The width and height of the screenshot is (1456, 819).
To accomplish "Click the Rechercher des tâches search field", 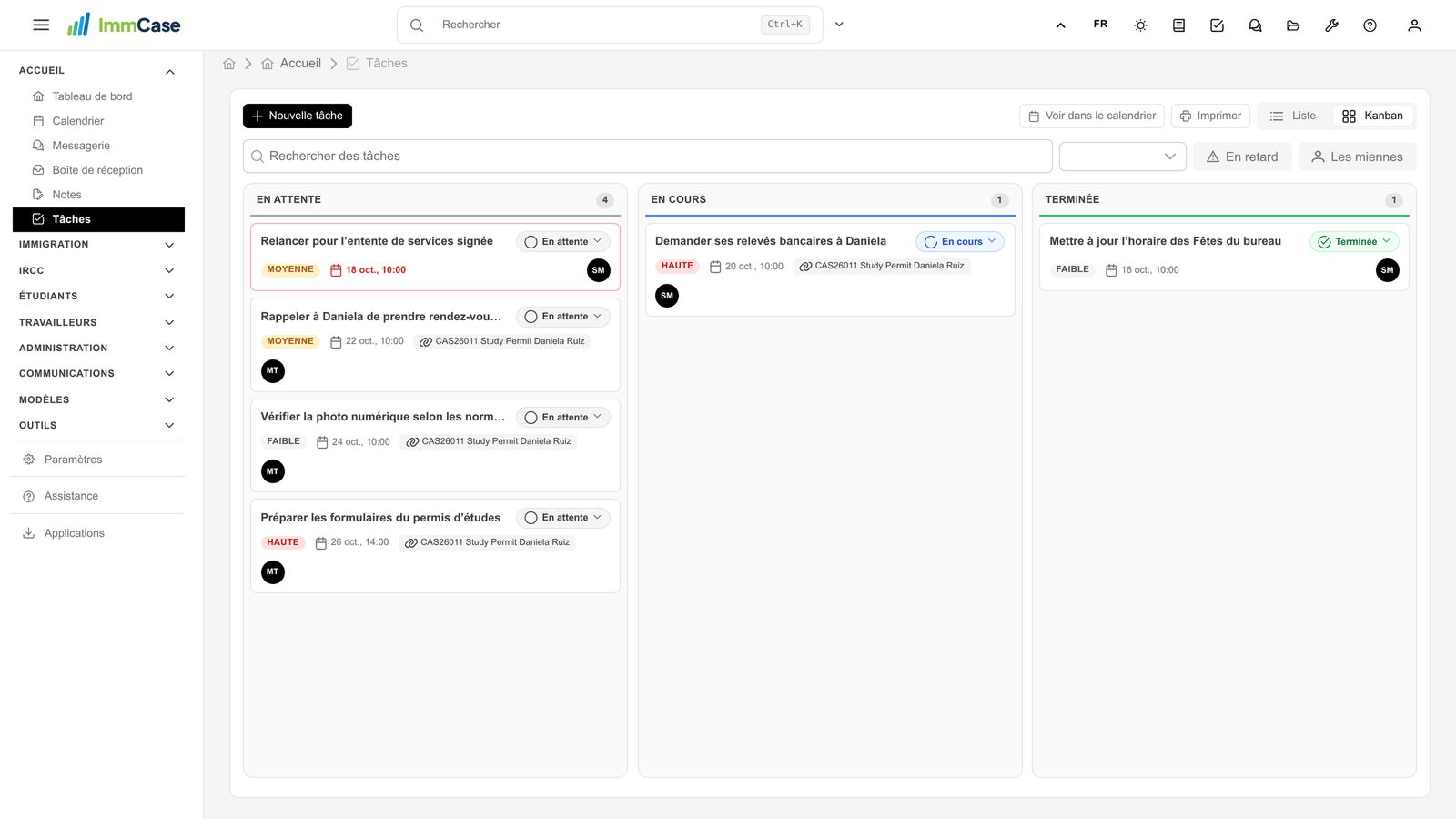I will point(648,157).
